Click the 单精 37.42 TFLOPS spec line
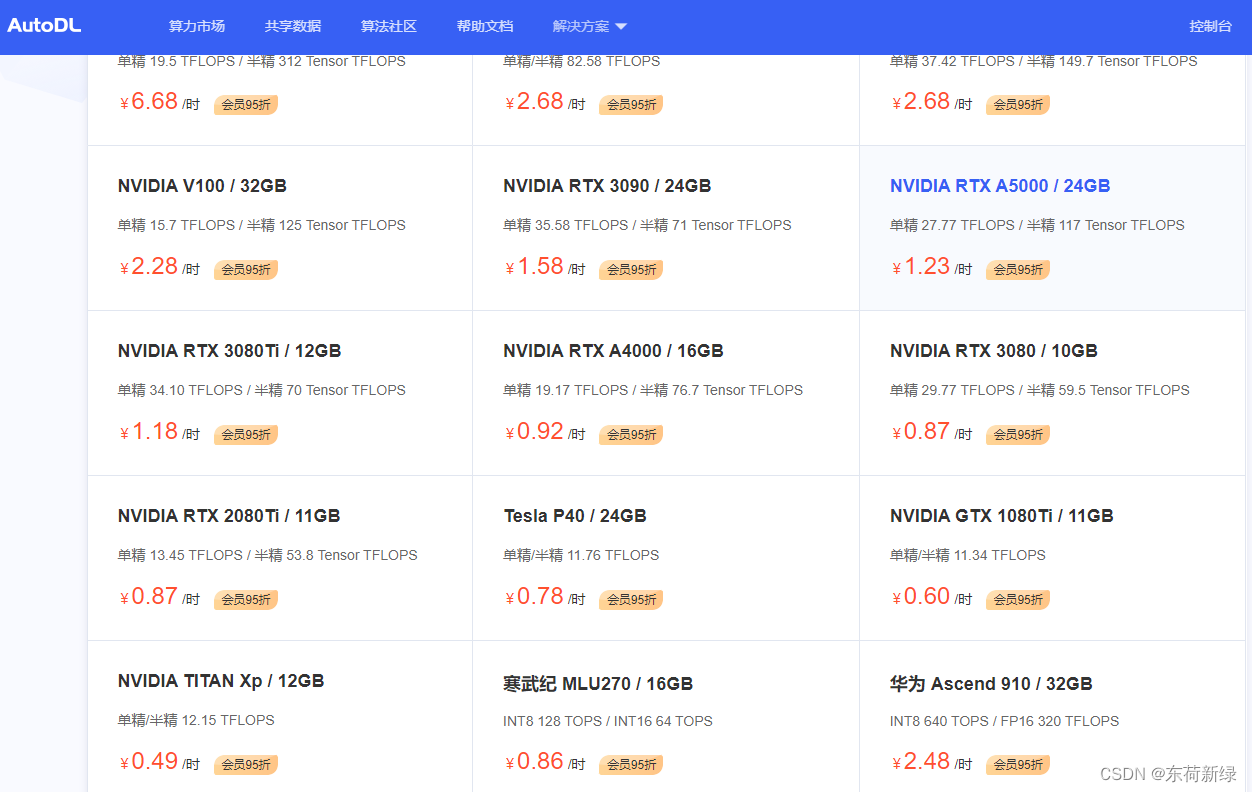Image resolution: width=1252 pixels, height=792 pixels. pos(1044,61)
